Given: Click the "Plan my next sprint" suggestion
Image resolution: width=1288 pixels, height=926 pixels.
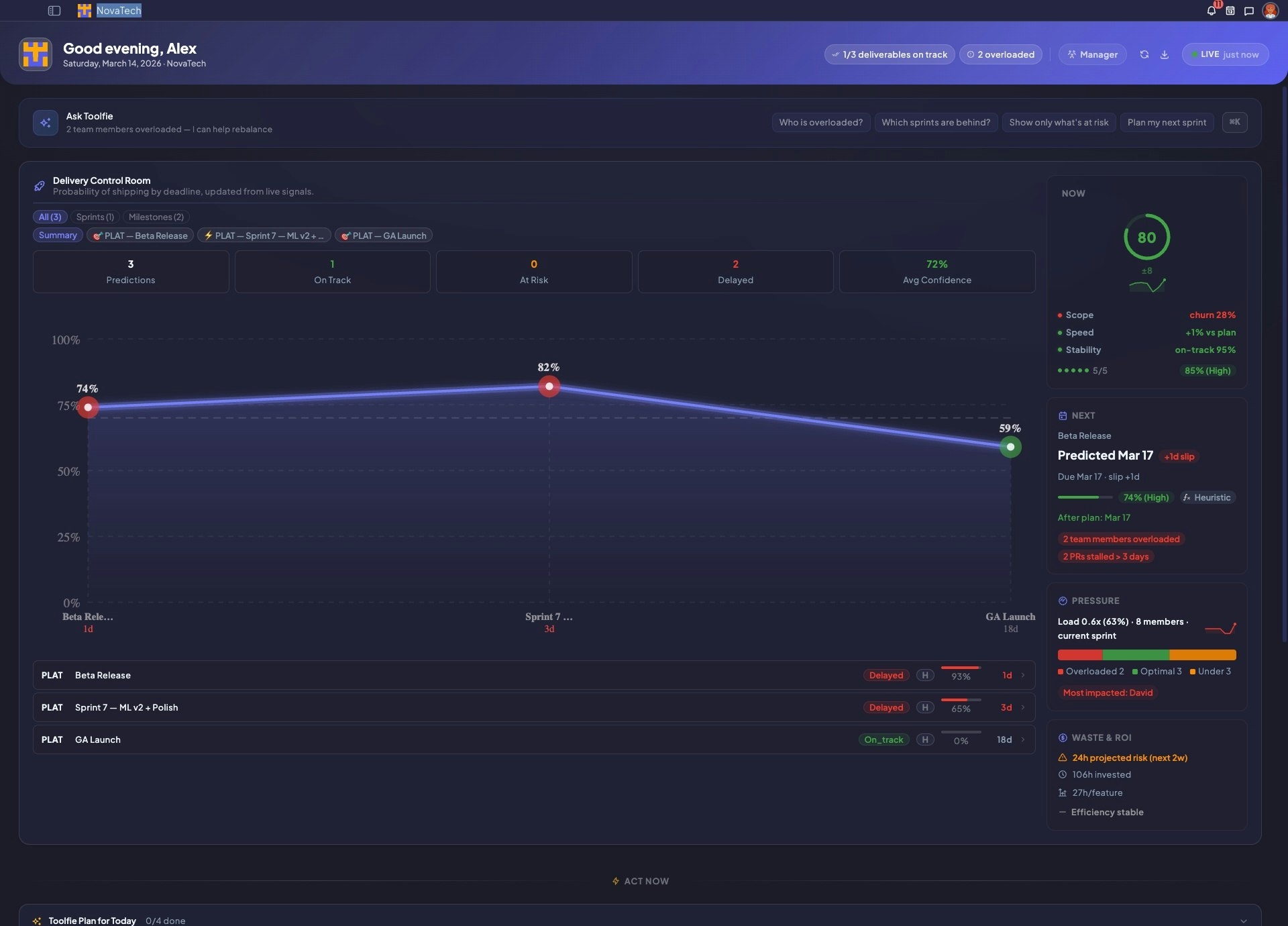Looking at the screenshot, I should [x=1167, y=122].
